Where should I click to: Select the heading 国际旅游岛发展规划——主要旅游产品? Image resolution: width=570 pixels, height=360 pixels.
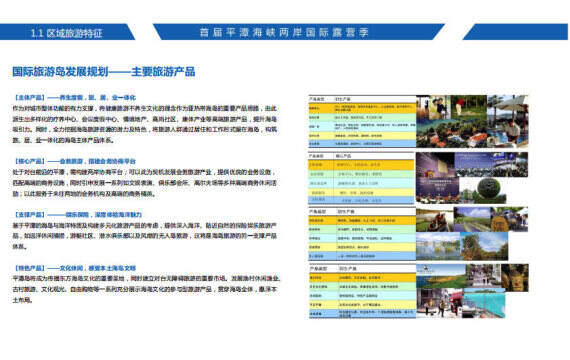(x=104, y=71)
